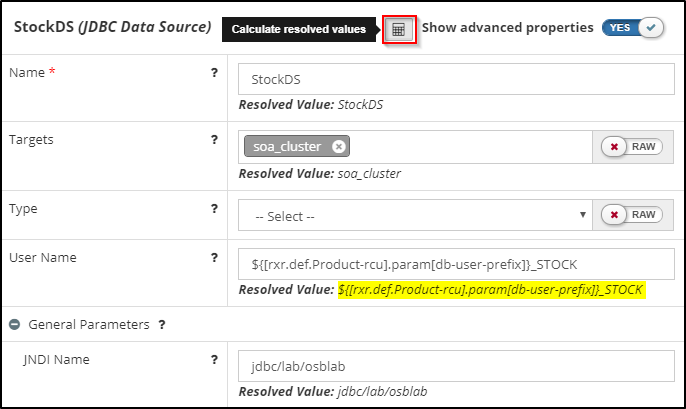Open help for the Name field
This screenshot has width=686, height=409.
(x=214, y=72)
